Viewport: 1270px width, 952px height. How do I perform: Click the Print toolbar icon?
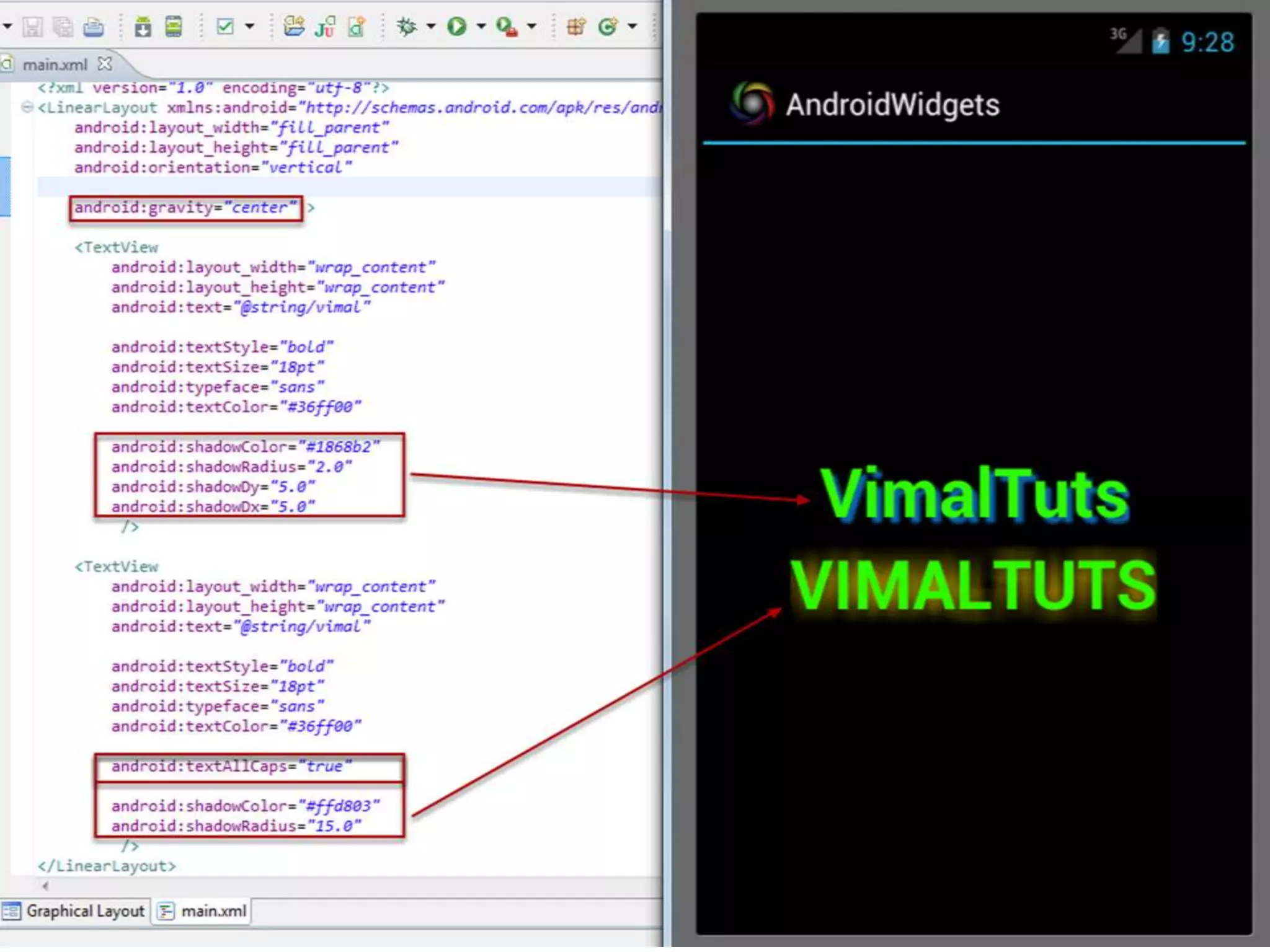click(94, 27)
